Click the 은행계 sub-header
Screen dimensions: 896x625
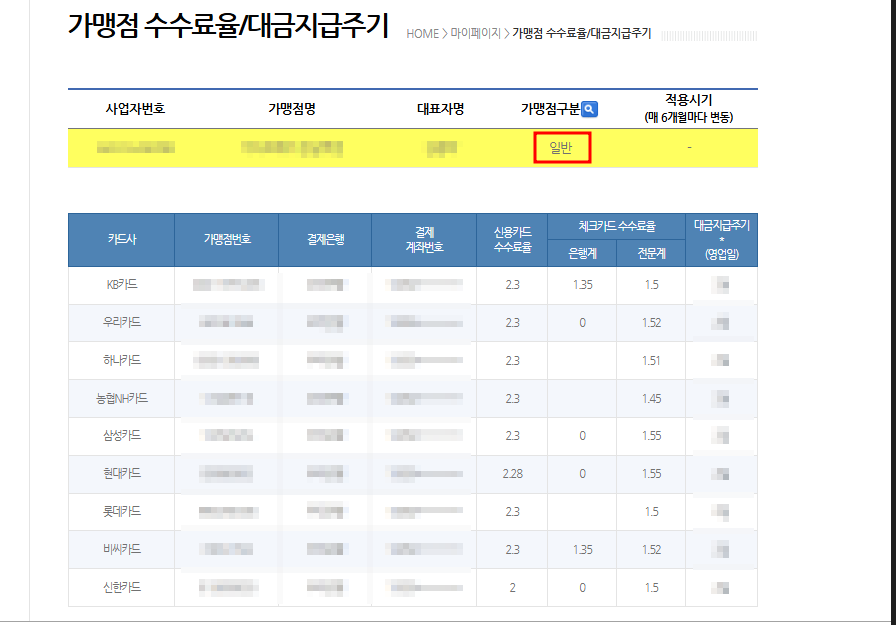point(582,253)
